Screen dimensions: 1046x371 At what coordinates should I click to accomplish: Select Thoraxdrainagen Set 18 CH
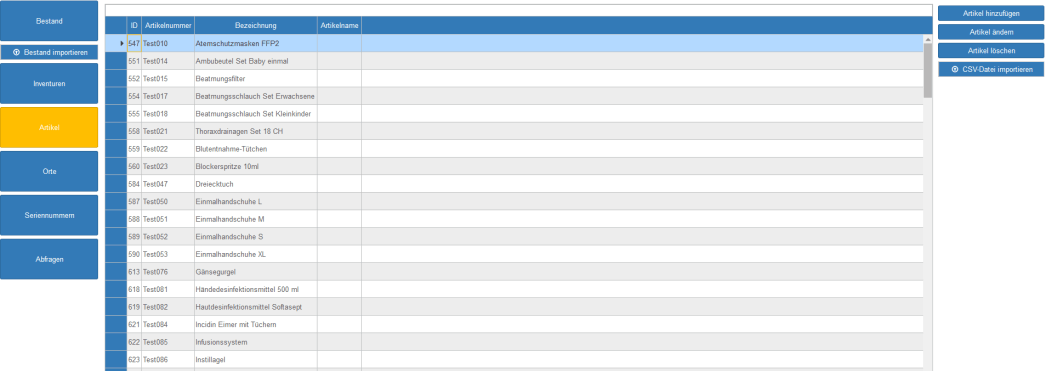[x=514, y=131]
